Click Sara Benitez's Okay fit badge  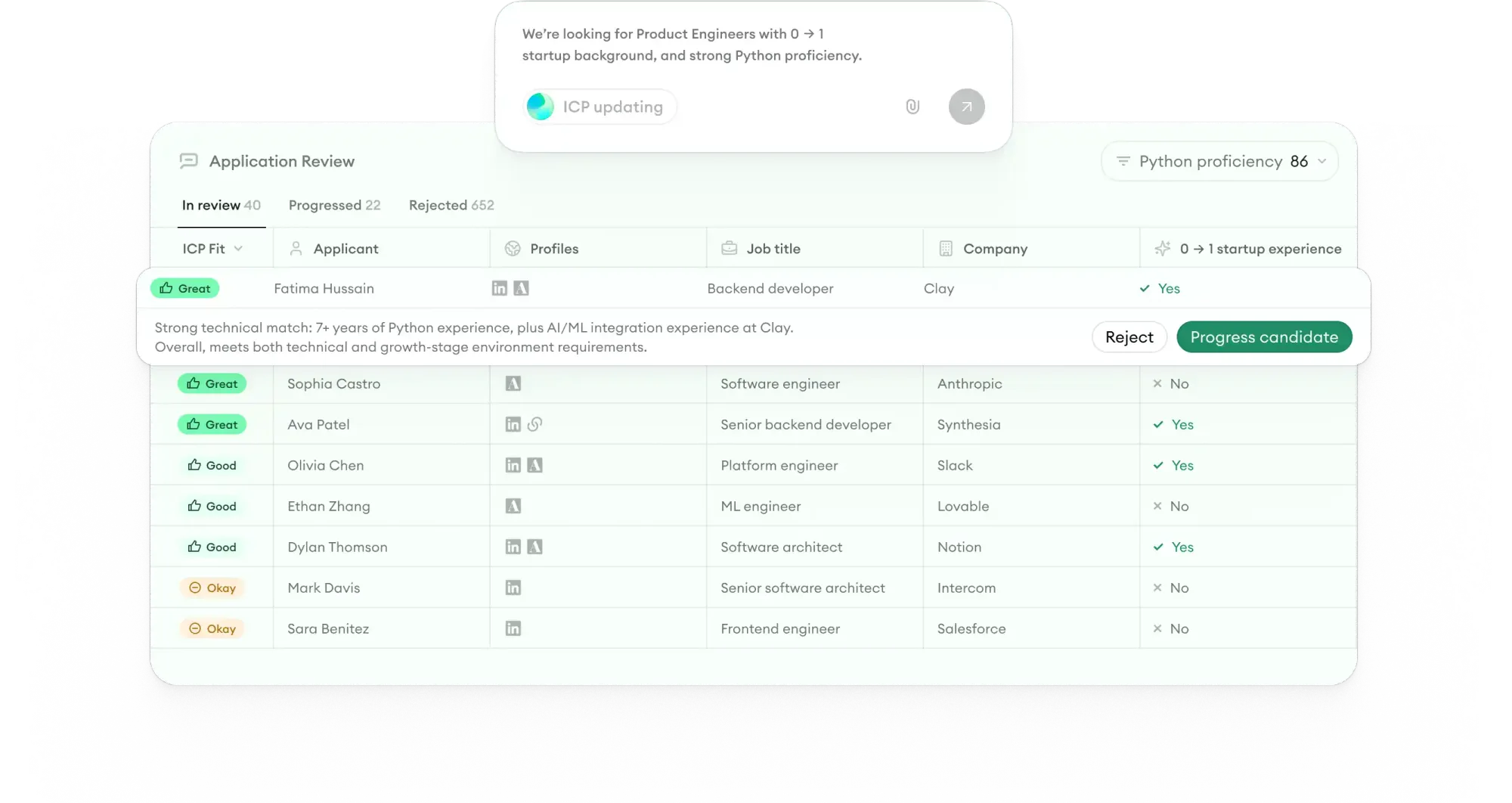[x=212, y=628]
